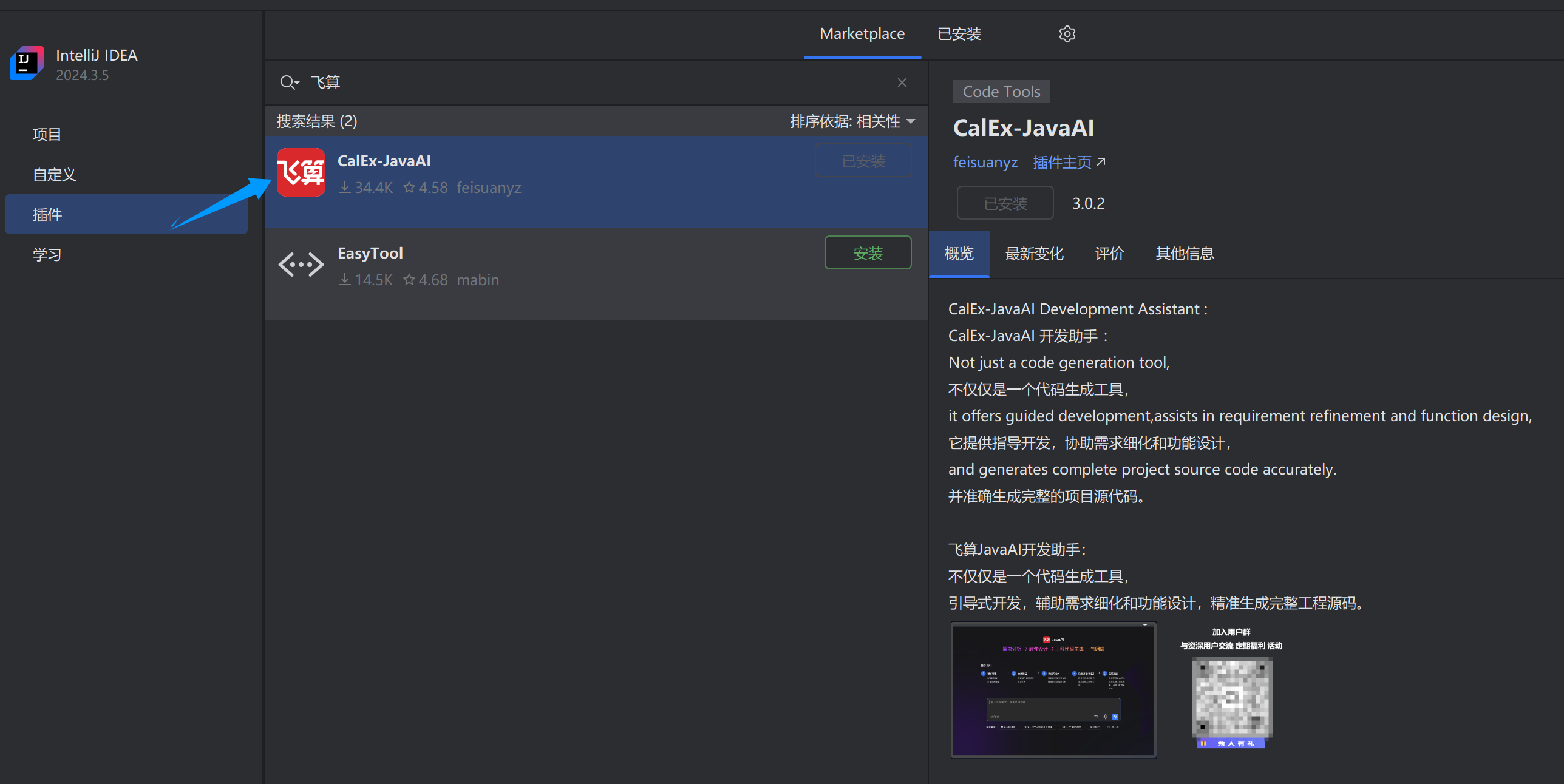Open the 其他信息 tab
Screen dimensions: 1564x784
tap(1184, 254)
